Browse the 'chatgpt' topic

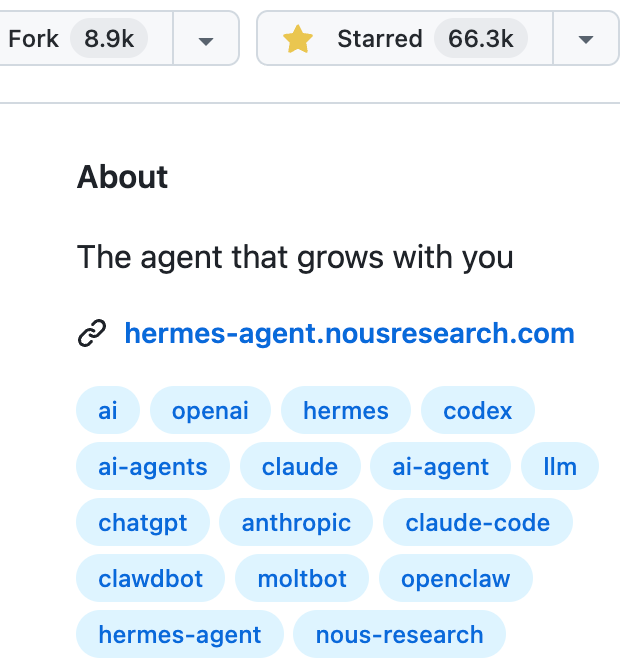pos(143,523)
